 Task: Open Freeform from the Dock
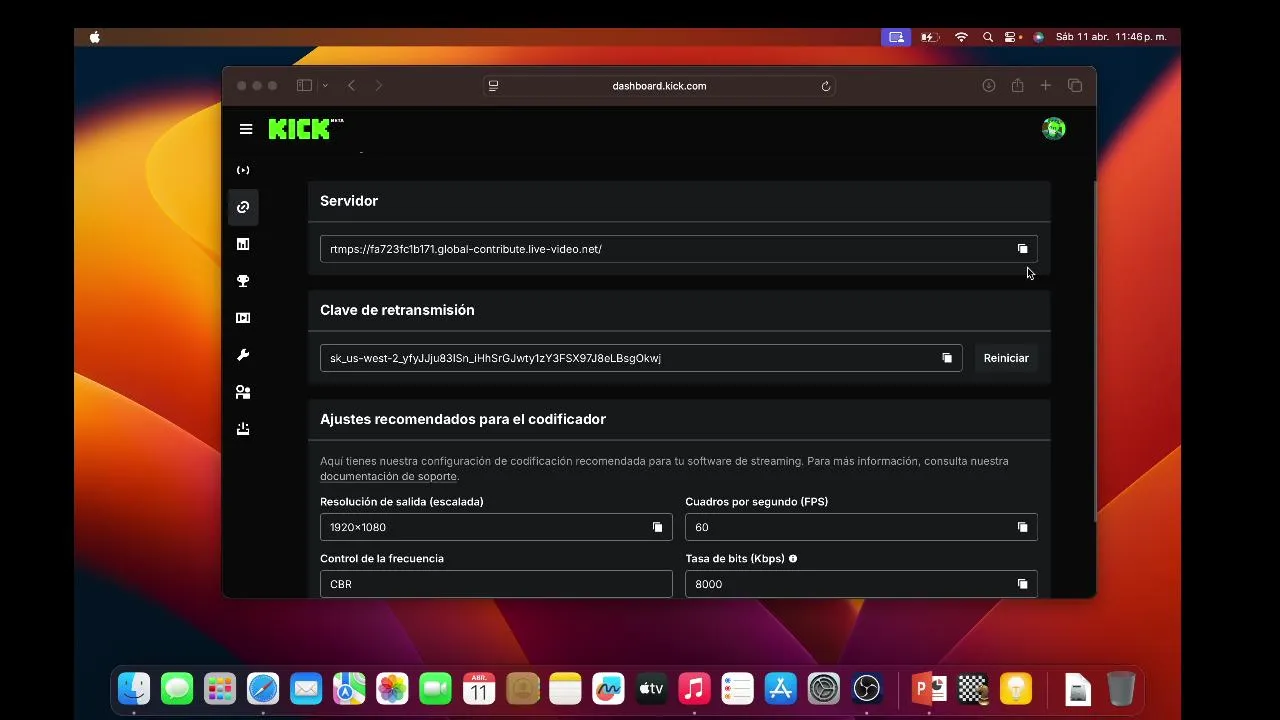(608, 688)
